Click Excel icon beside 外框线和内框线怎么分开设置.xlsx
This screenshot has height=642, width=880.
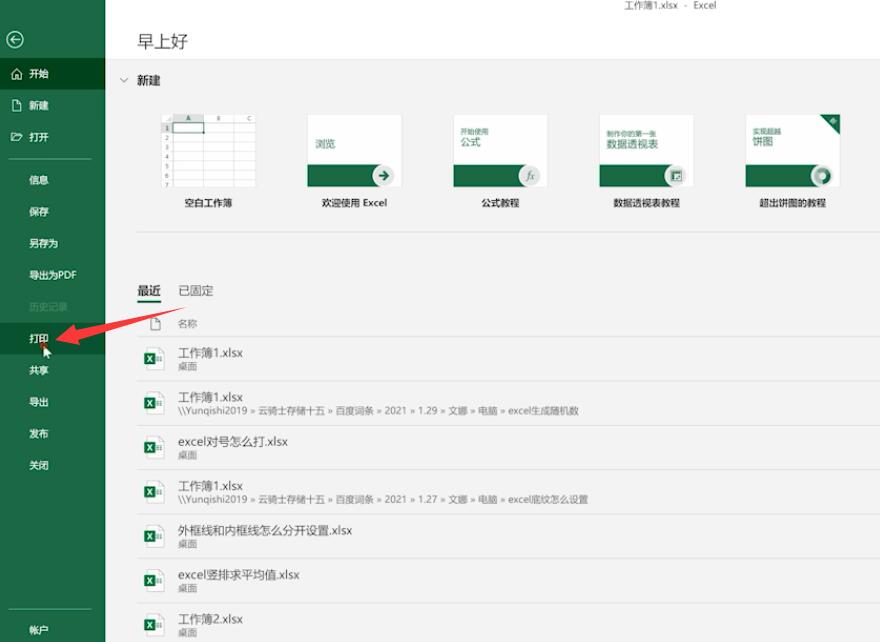[153, 536]
